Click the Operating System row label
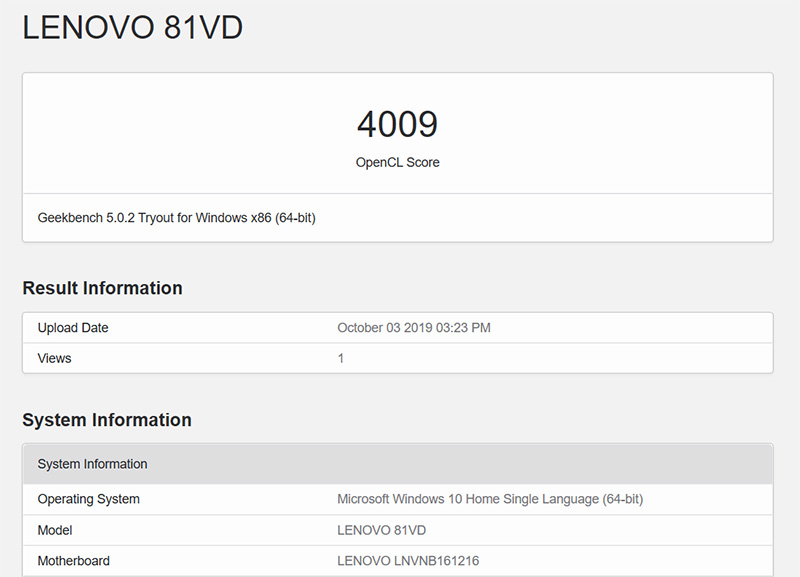Screen dimensions: 800x577 (88, 499)
